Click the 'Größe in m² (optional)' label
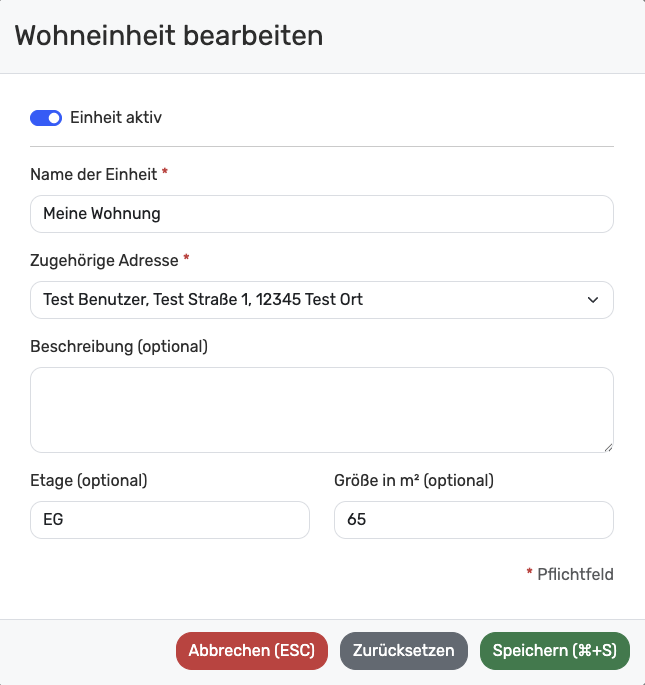The height and width of the screenshot is (685, 645). coord(414,480)
